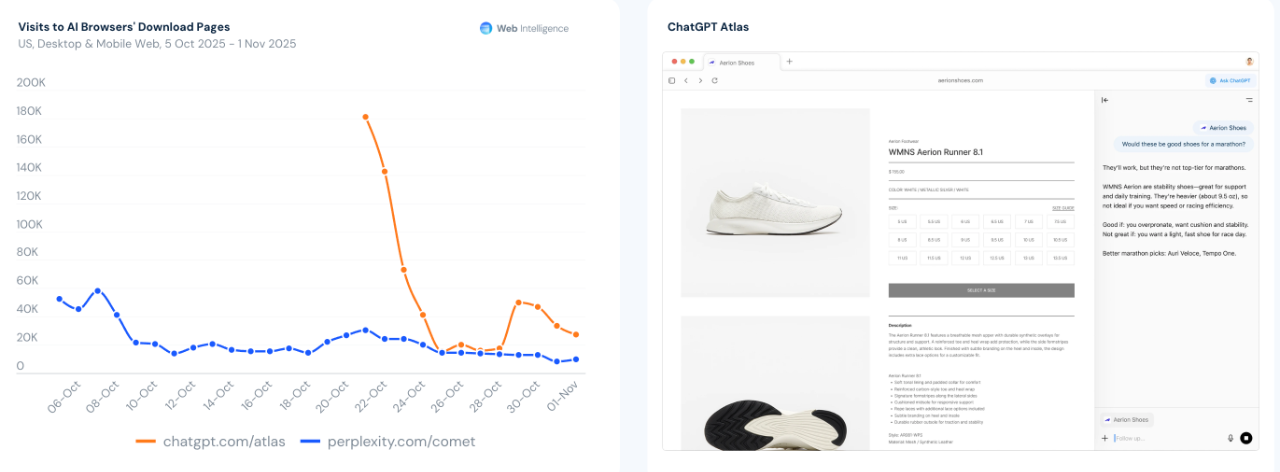Screen dimensions: 1280x472
Task: Open the Size Guide link
Action: [x=1063, y=207]
